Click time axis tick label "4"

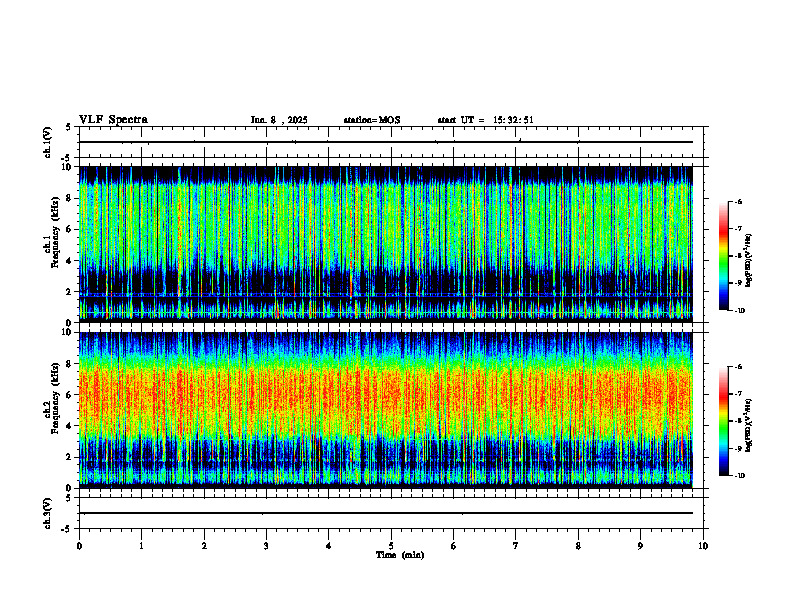(328, 546)
